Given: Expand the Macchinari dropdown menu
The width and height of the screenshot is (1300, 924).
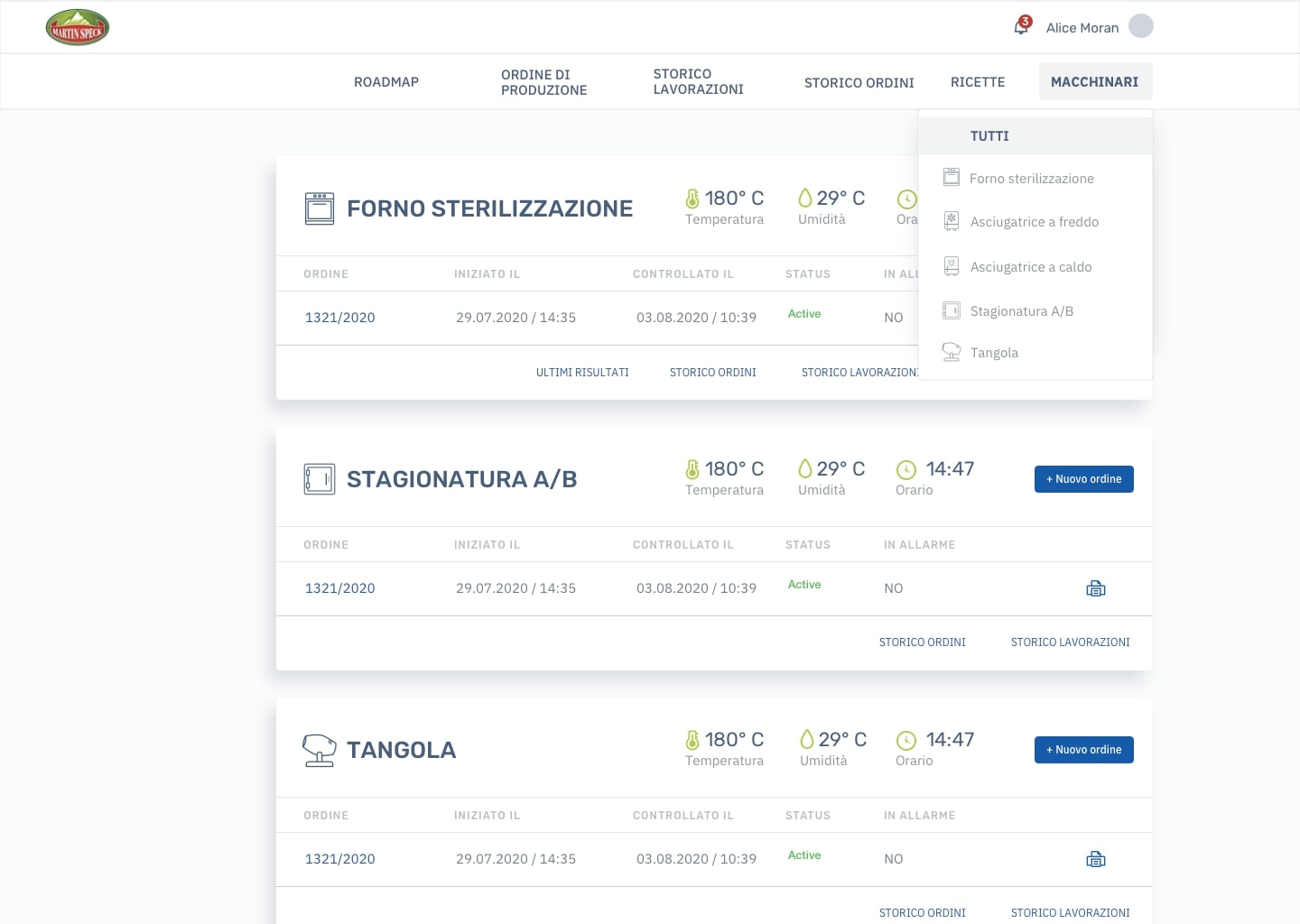Looking at the screenshot, I should pyautogui.click(x=1094, y=82).
